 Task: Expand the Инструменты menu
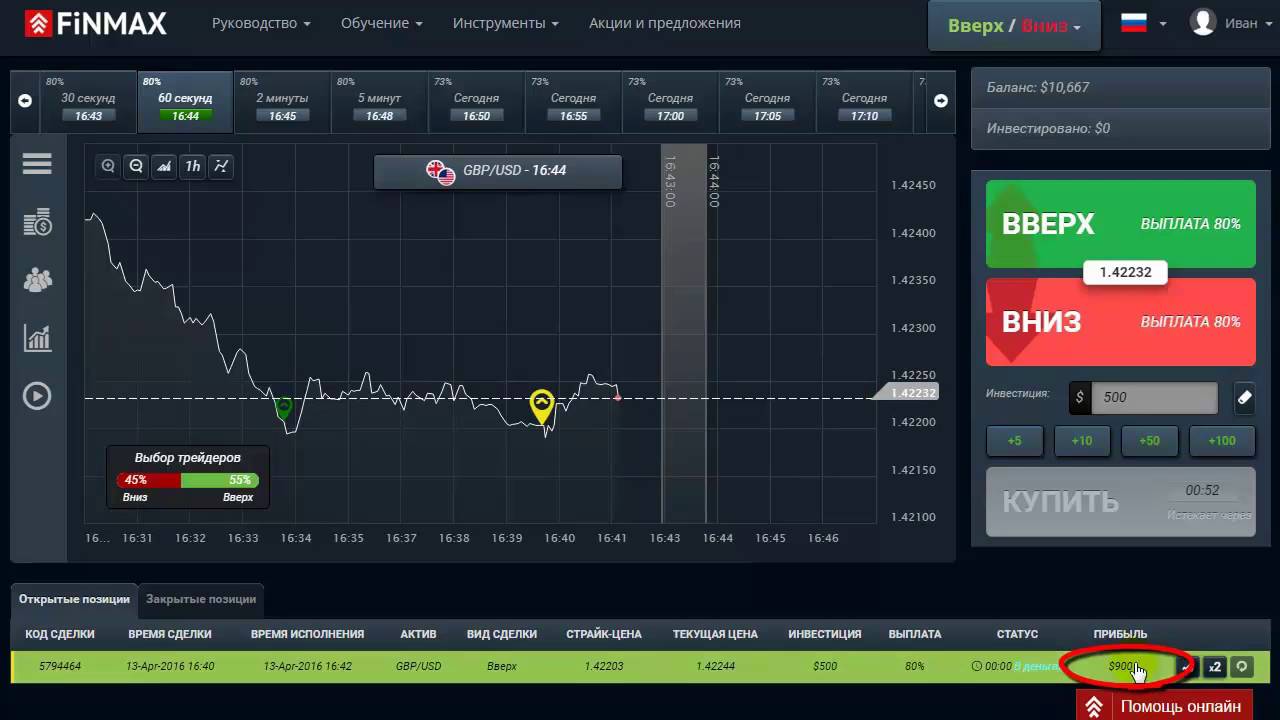[505, 23]
